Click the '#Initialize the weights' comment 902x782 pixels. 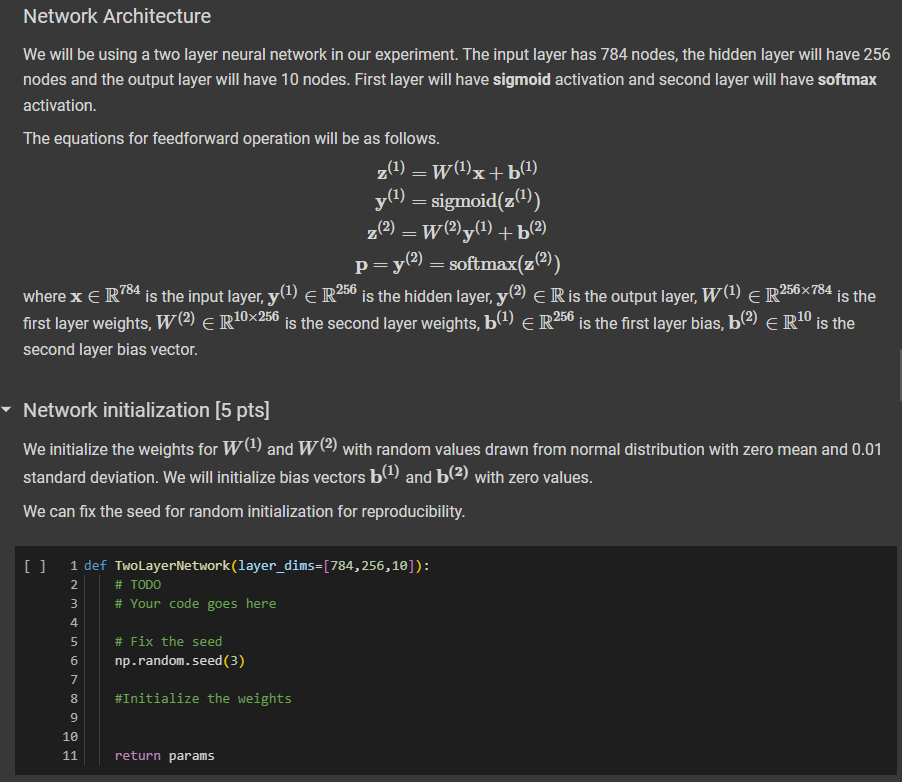click(202, 699)
